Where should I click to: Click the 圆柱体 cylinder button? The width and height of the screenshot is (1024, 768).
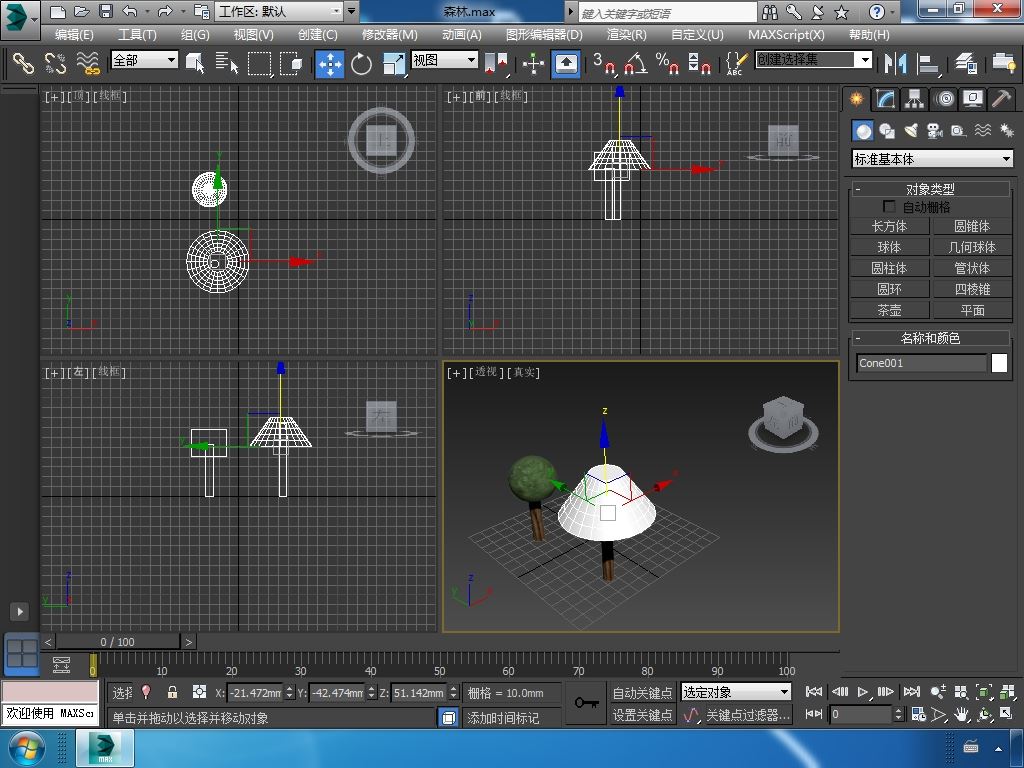tap(889, 268)
